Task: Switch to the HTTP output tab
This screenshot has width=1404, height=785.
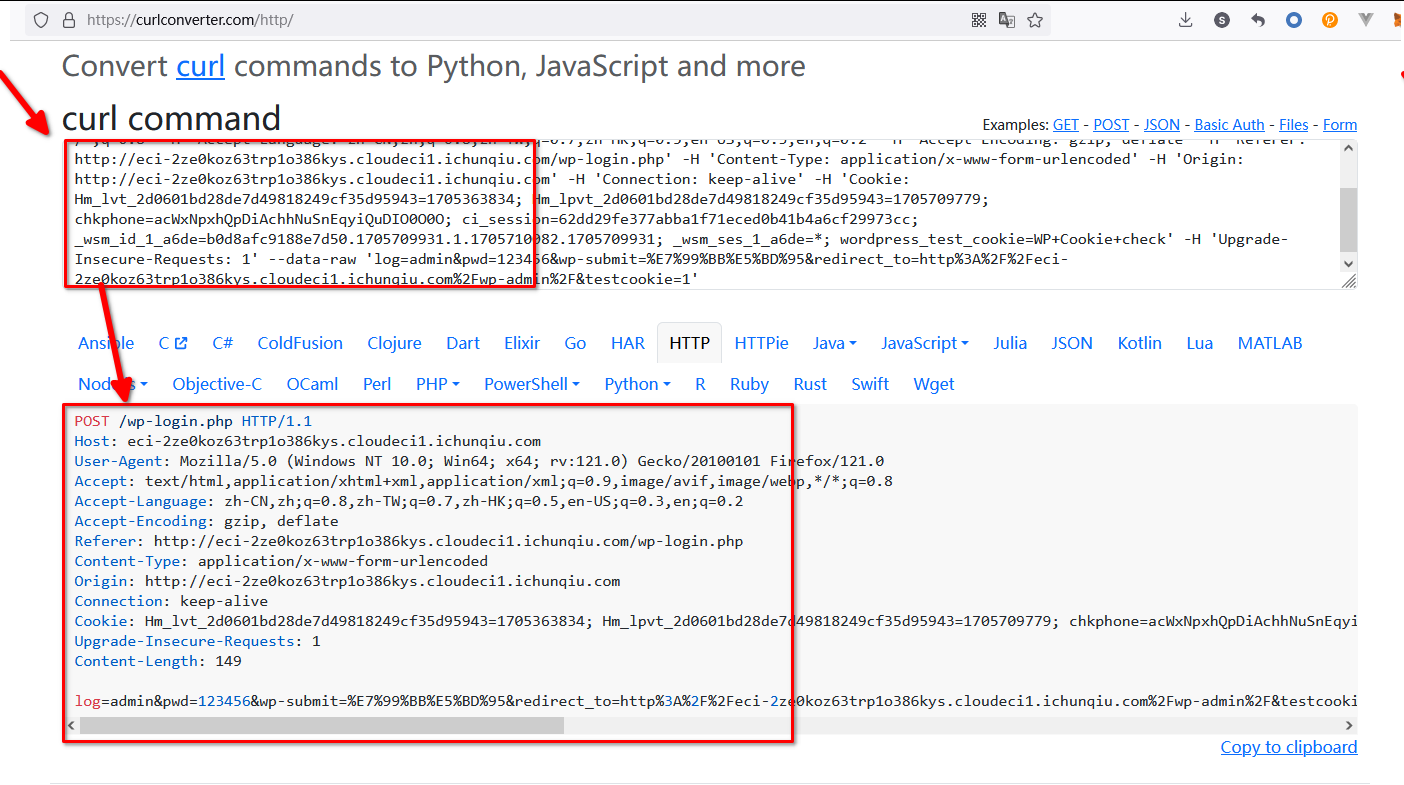Action: pyautogui.click(x=689, y=343)
